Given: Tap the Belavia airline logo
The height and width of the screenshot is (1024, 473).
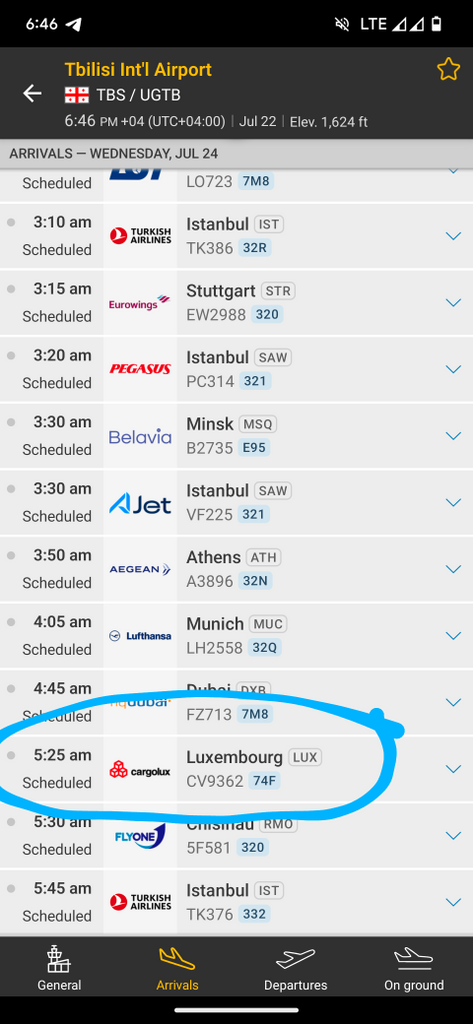Looking at the screenshot, I should (x=140, y=436).
